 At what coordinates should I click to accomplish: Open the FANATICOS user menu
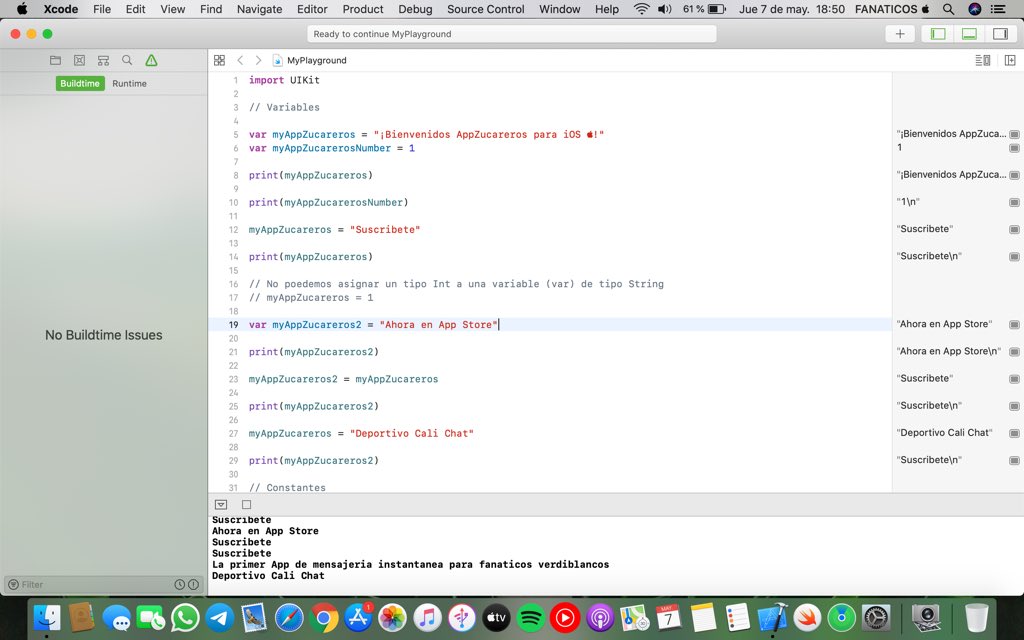891,9
